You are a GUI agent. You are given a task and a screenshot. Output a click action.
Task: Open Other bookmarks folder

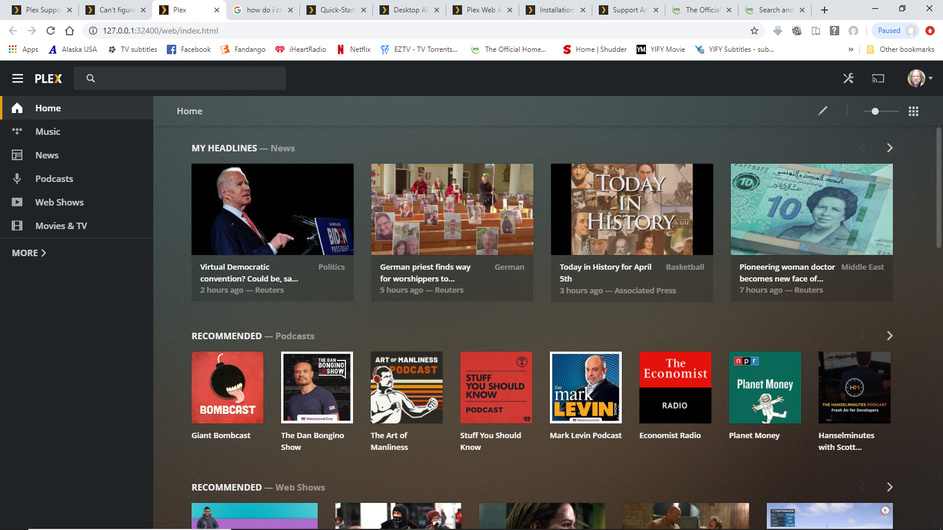[x=900, y=49]
